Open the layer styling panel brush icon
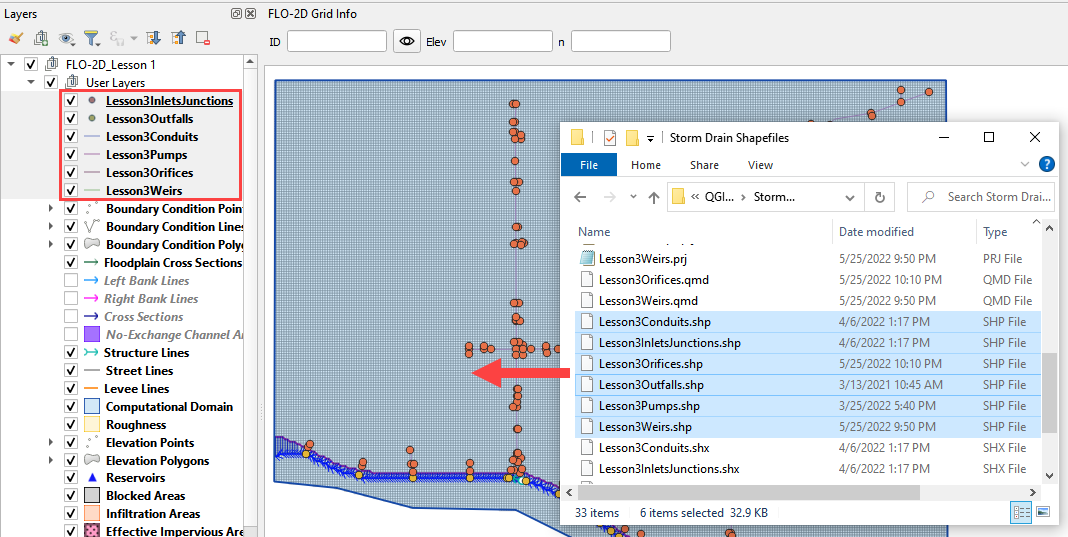This screenshot has height=537, width=1068. point(15,39)
